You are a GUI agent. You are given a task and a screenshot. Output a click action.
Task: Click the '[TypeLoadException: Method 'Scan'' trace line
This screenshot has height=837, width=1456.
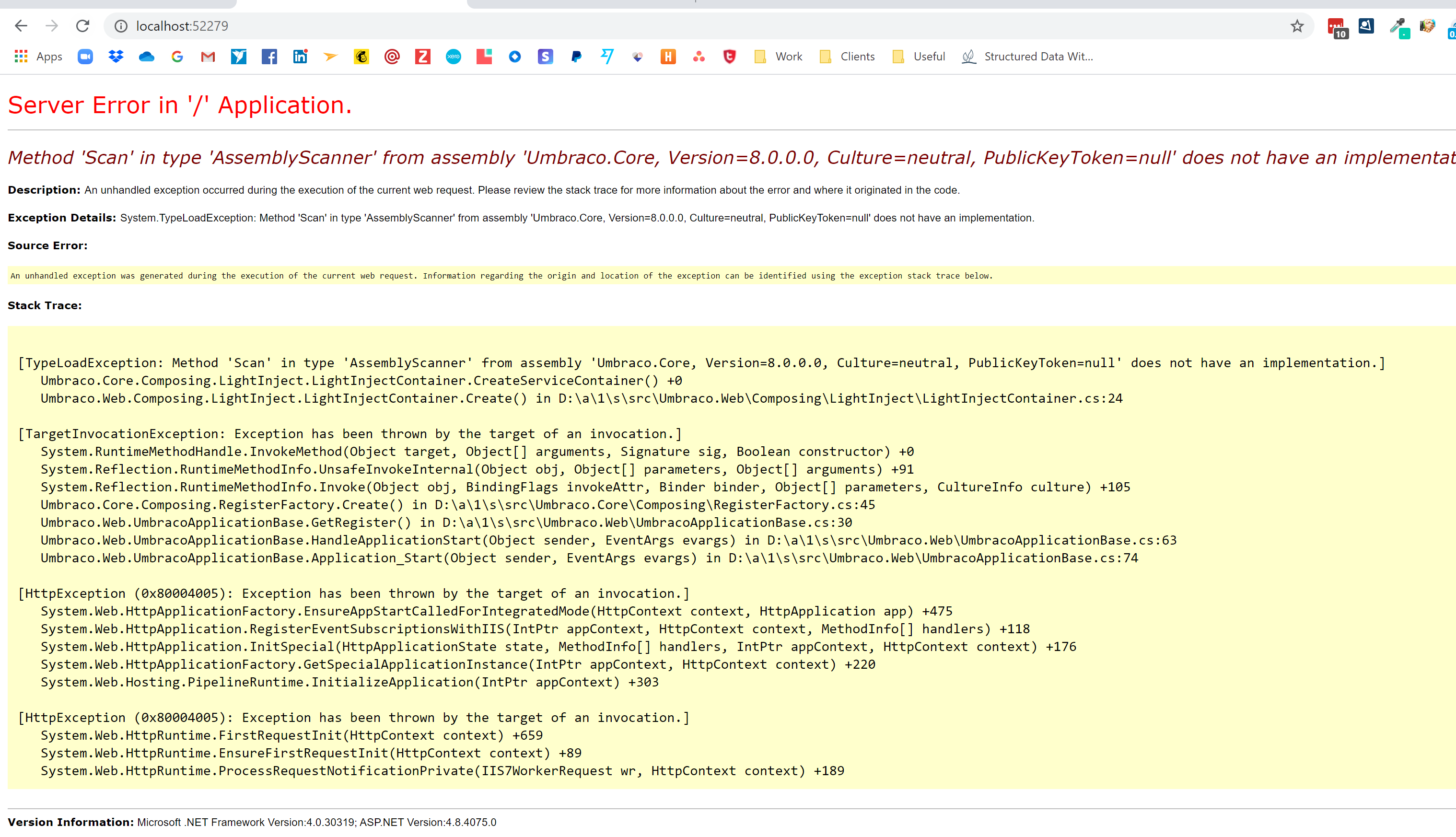click(702, 363)
